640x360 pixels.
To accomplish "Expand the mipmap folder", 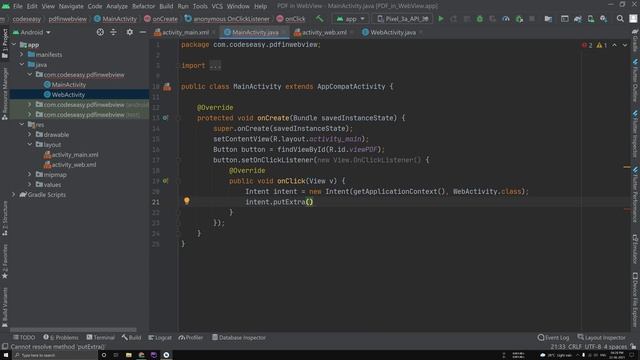I will coord(29,174).
